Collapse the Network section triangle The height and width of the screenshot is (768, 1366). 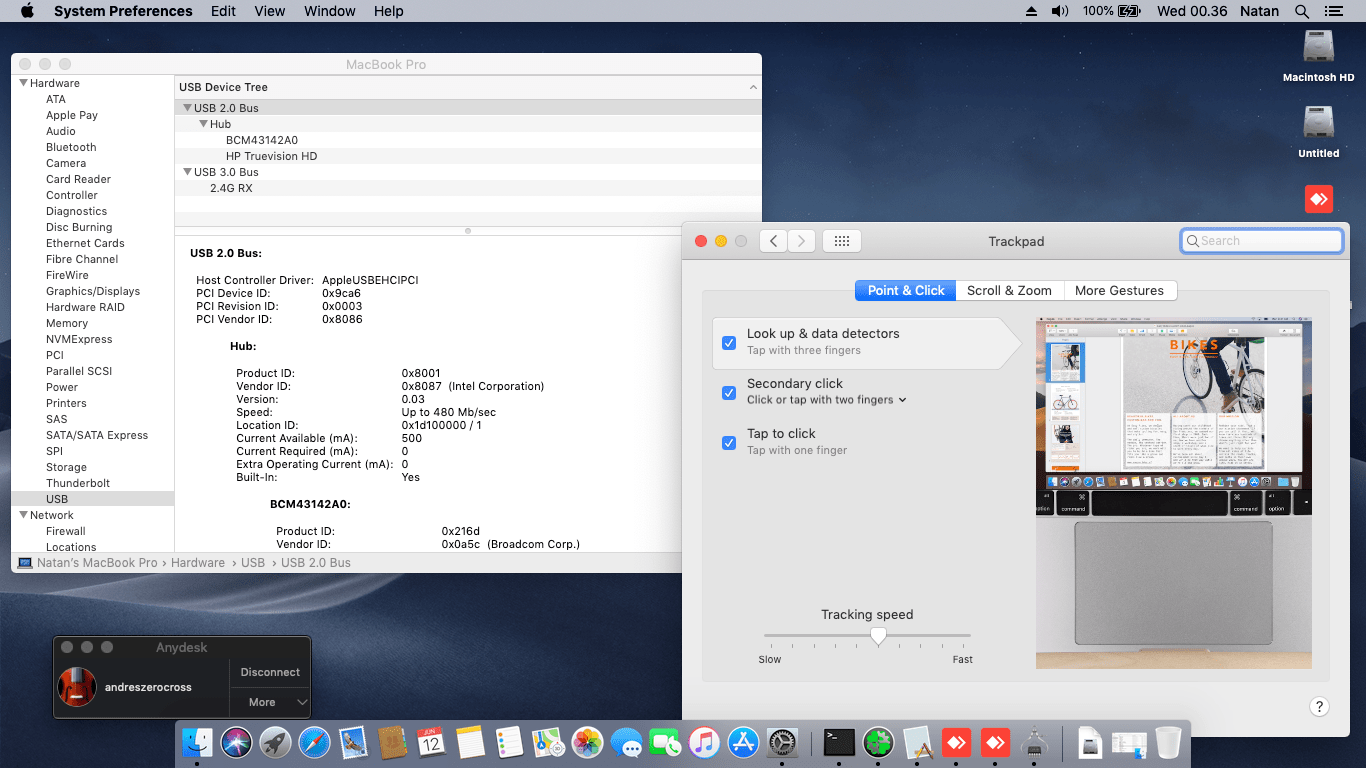(x=23, y=515)
